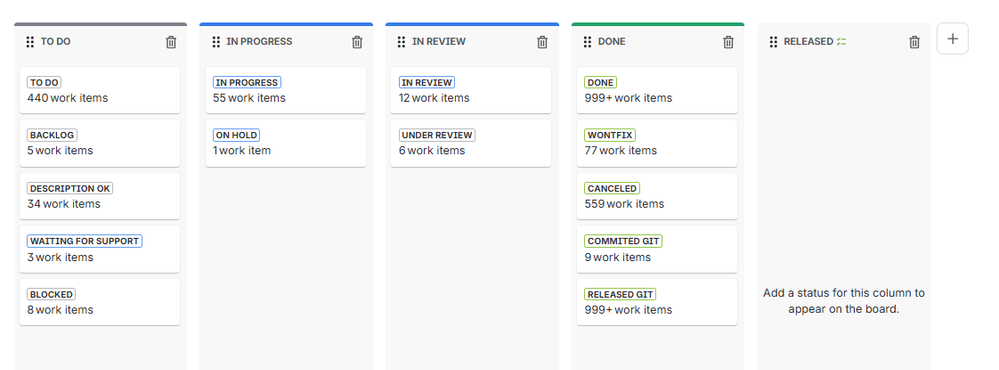This screenshot has width=999, height=370.
Task: Click the '34 work items' count
Action: pyautogui.click(x=64, y=204)
